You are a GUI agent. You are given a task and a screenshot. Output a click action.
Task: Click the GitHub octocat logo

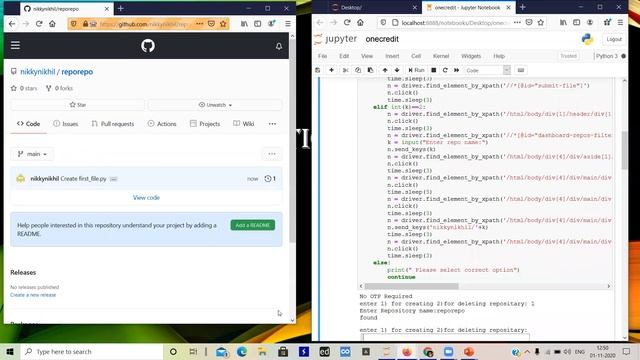point(148,46)
